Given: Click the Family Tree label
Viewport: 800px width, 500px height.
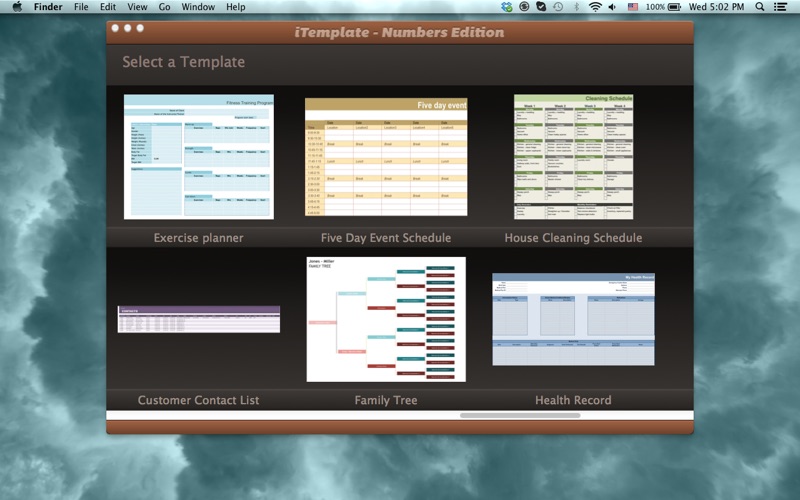Looking at the screenshot, I should [x=386, y=400].
